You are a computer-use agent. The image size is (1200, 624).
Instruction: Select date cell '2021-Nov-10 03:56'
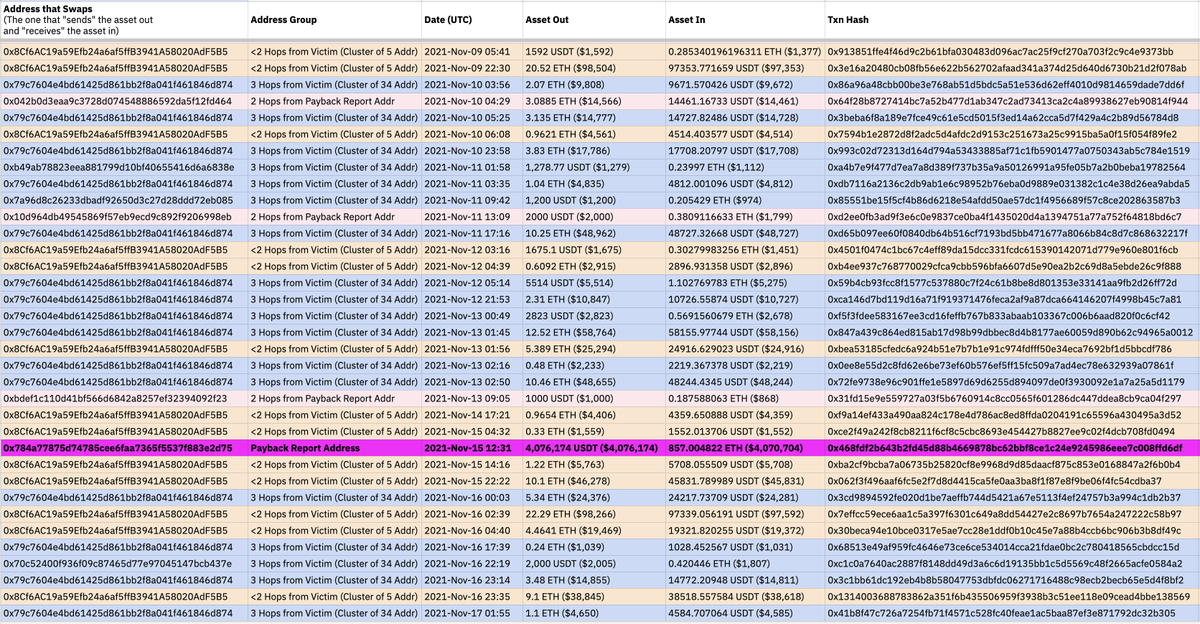tap(471, 84)
